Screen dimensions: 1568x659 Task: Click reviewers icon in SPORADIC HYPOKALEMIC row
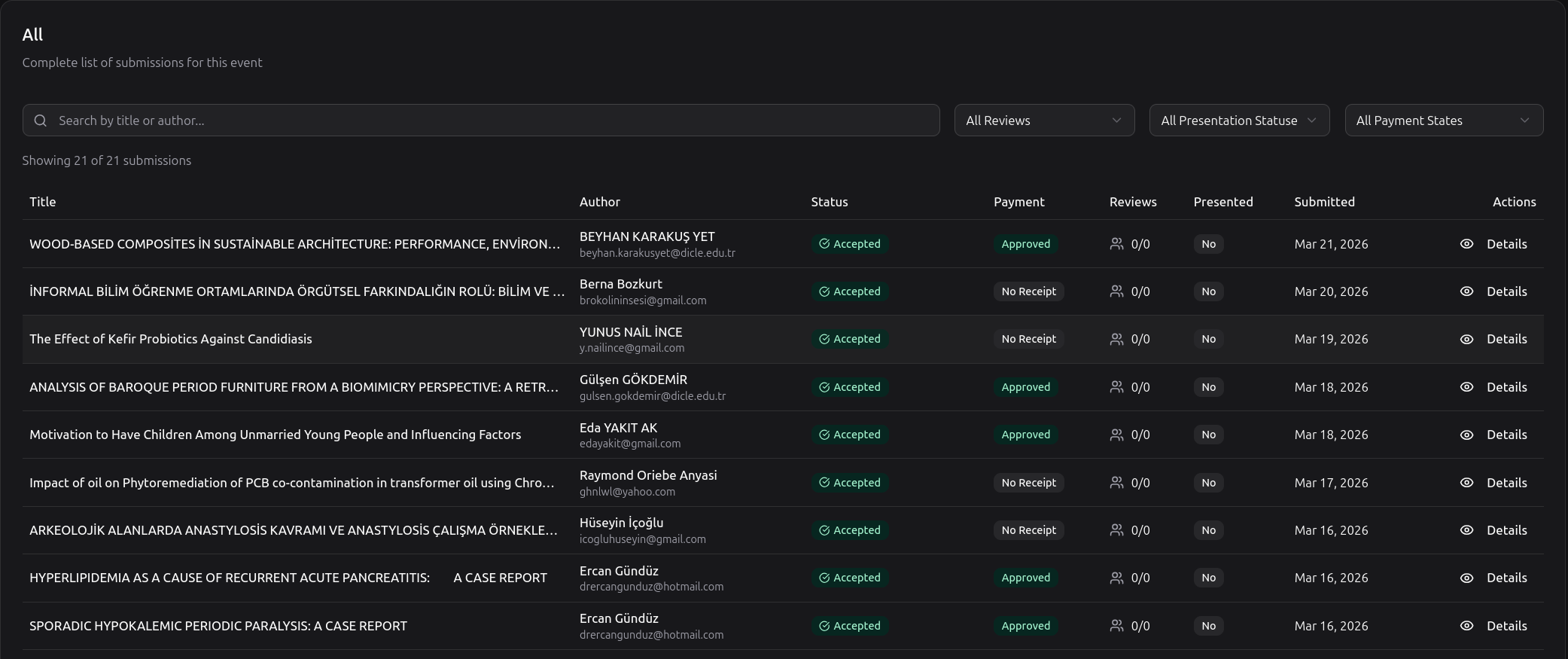pos(1116,626)
